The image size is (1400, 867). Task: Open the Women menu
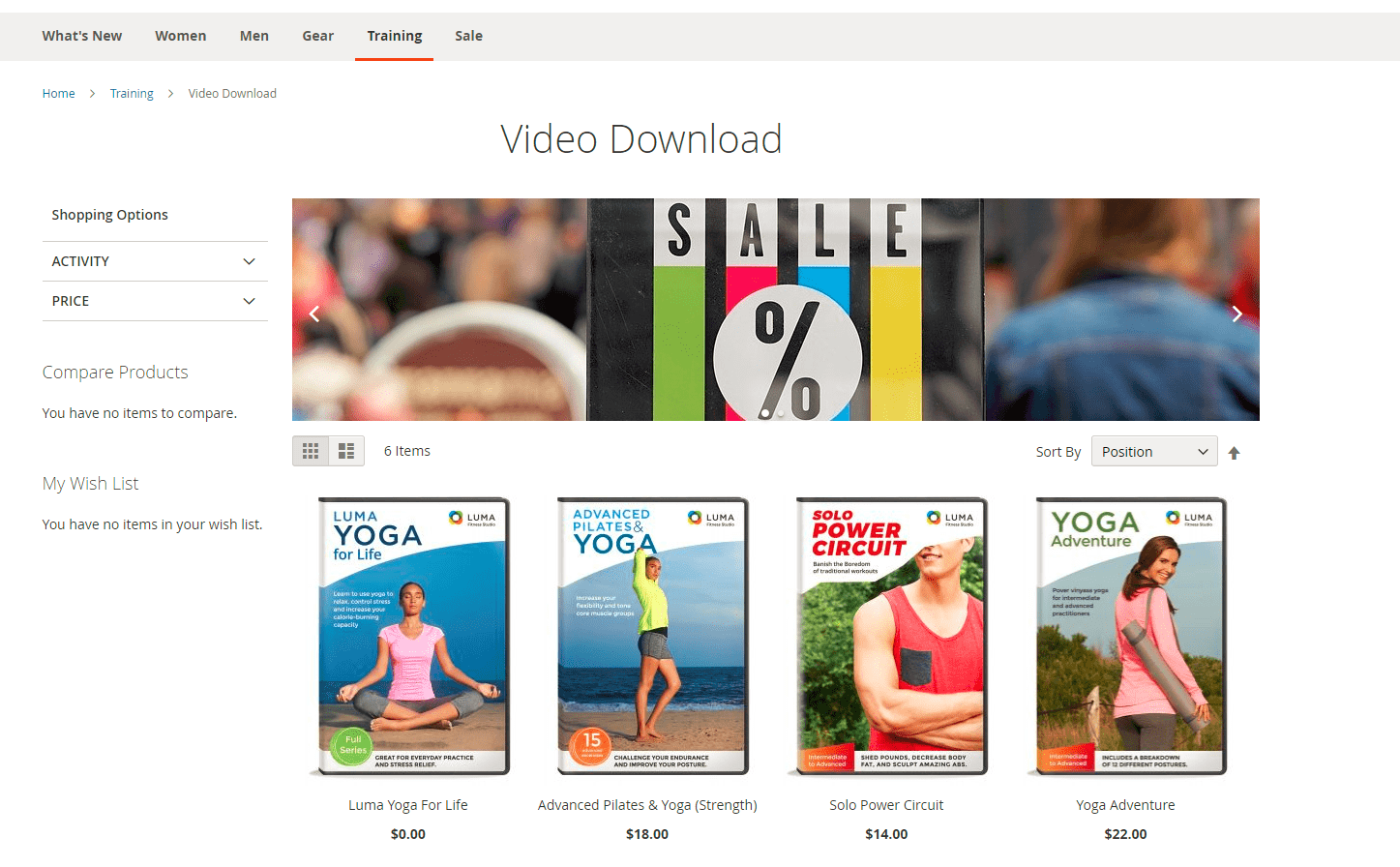[181, 36]
